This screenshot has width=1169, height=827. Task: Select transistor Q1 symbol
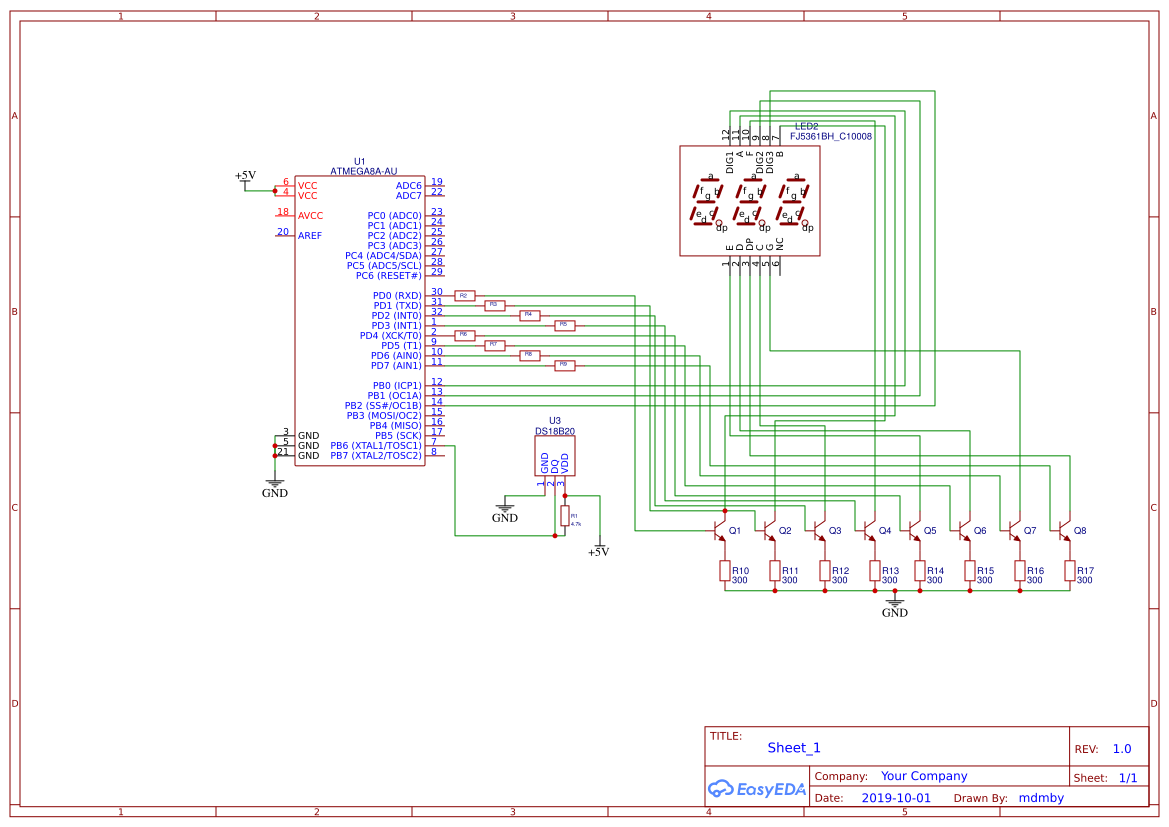[718, 532]
